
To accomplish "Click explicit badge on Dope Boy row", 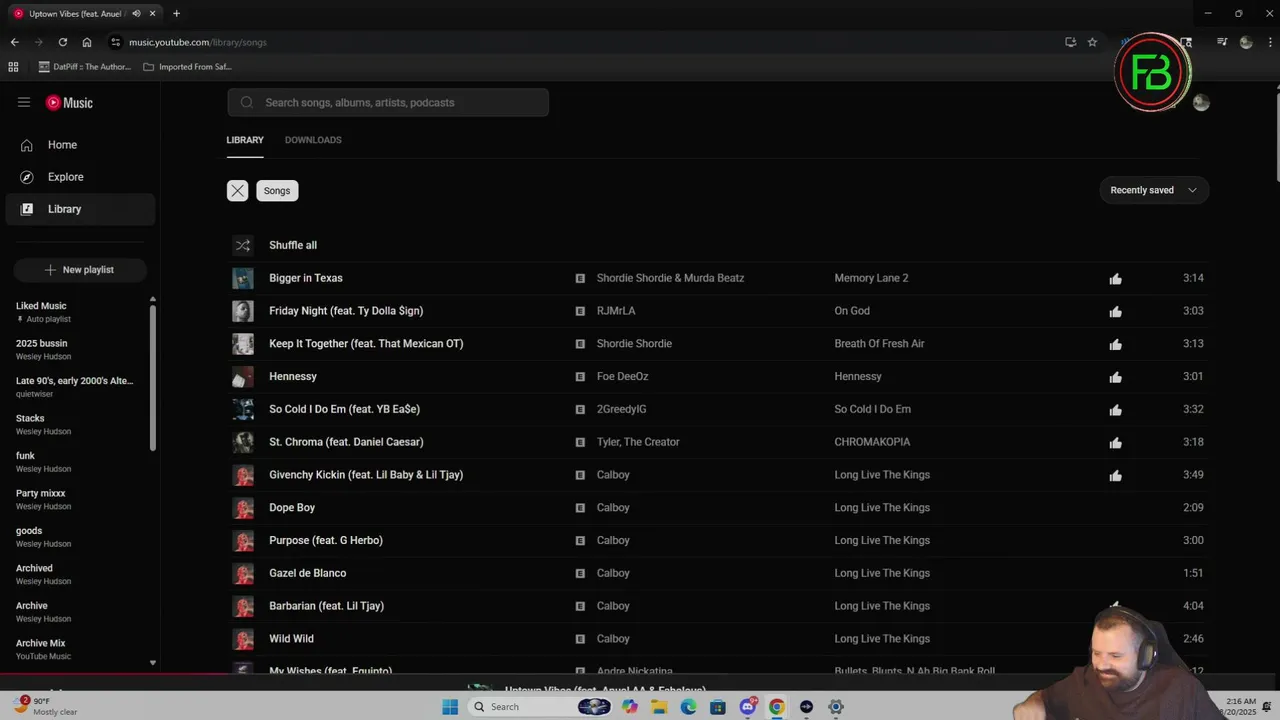I will tap(580, 508).
